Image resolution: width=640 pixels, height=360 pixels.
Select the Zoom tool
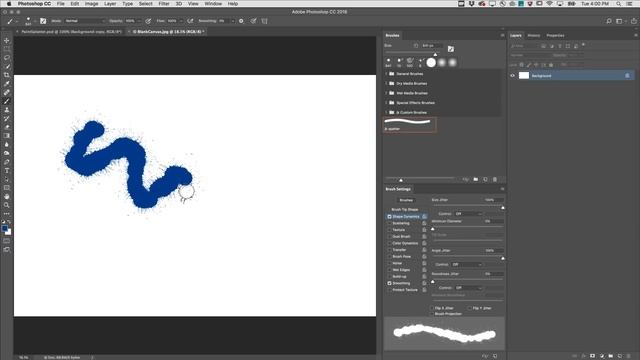pyautogui.click(x=7, y=205)
